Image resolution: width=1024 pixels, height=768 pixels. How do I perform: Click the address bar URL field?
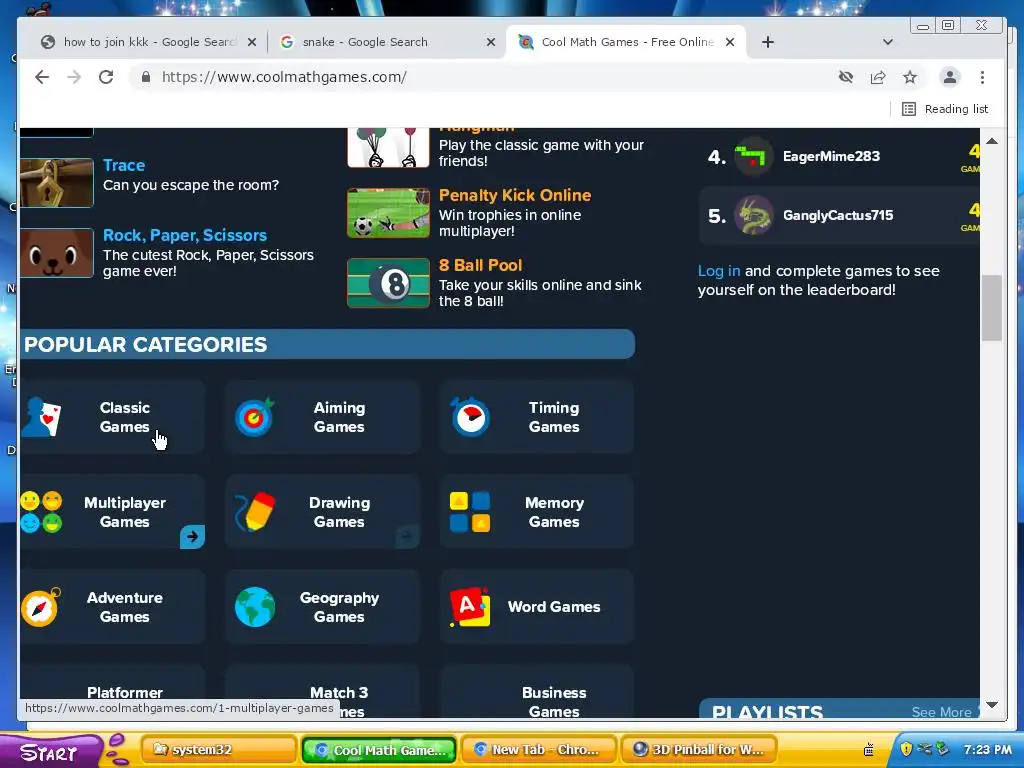[483, 77]
